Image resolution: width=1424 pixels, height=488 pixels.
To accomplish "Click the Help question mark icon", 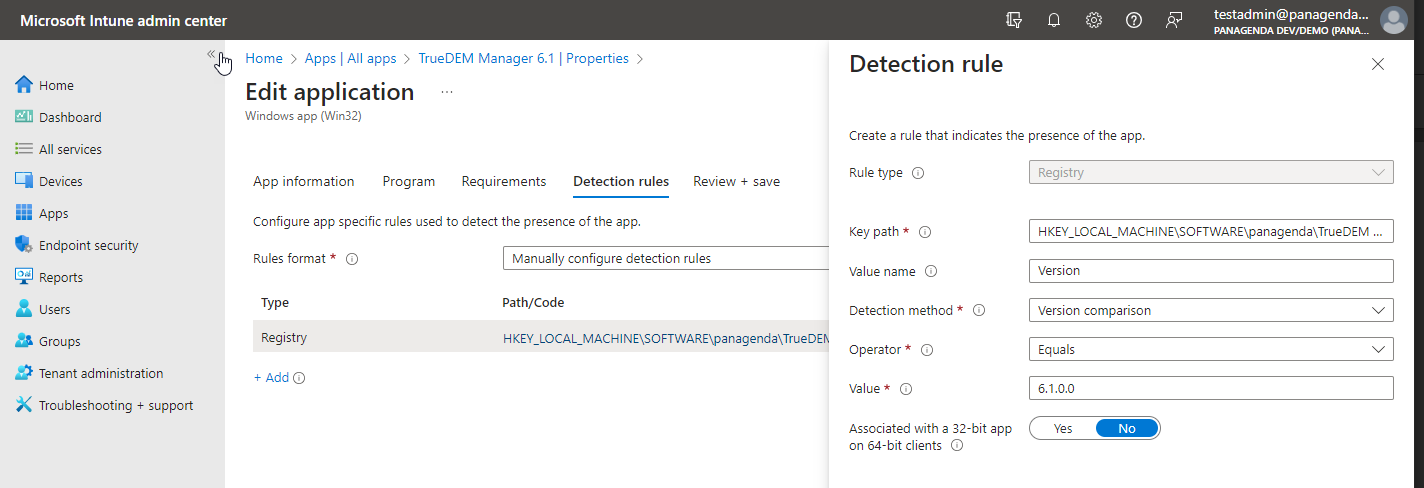I will point(1134,20).
